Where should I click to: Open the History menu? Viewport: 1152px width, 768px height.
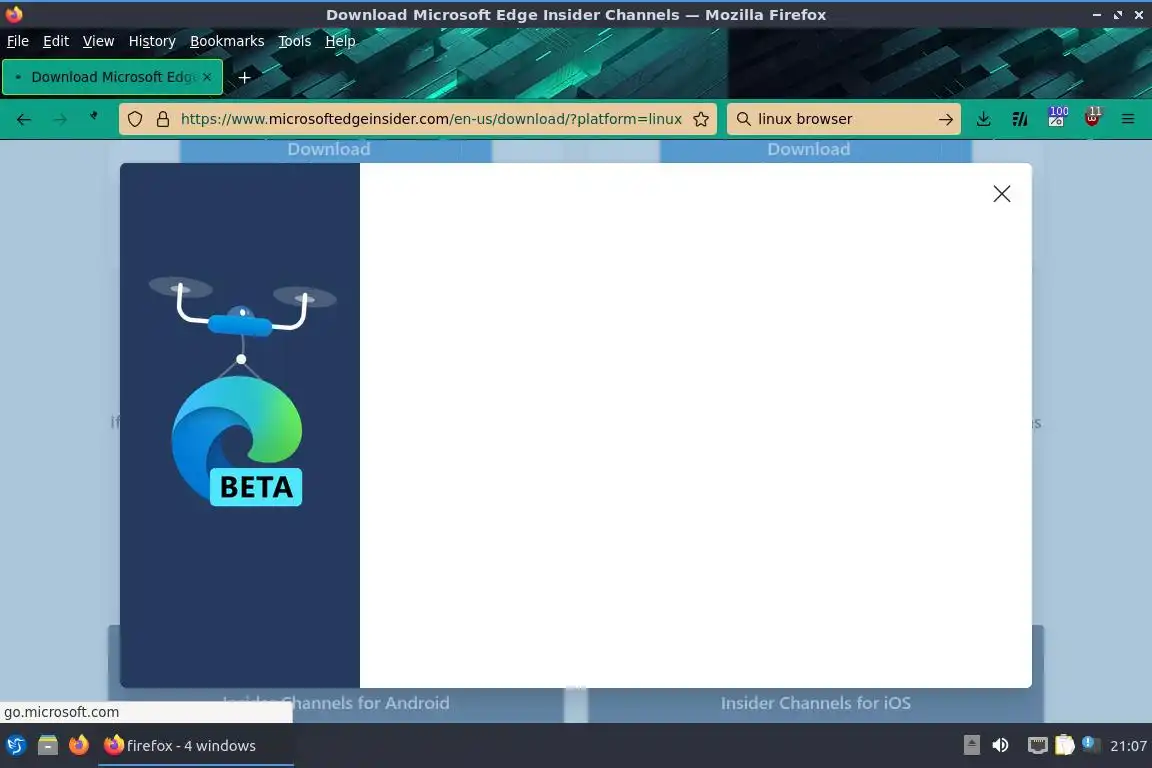152,41
